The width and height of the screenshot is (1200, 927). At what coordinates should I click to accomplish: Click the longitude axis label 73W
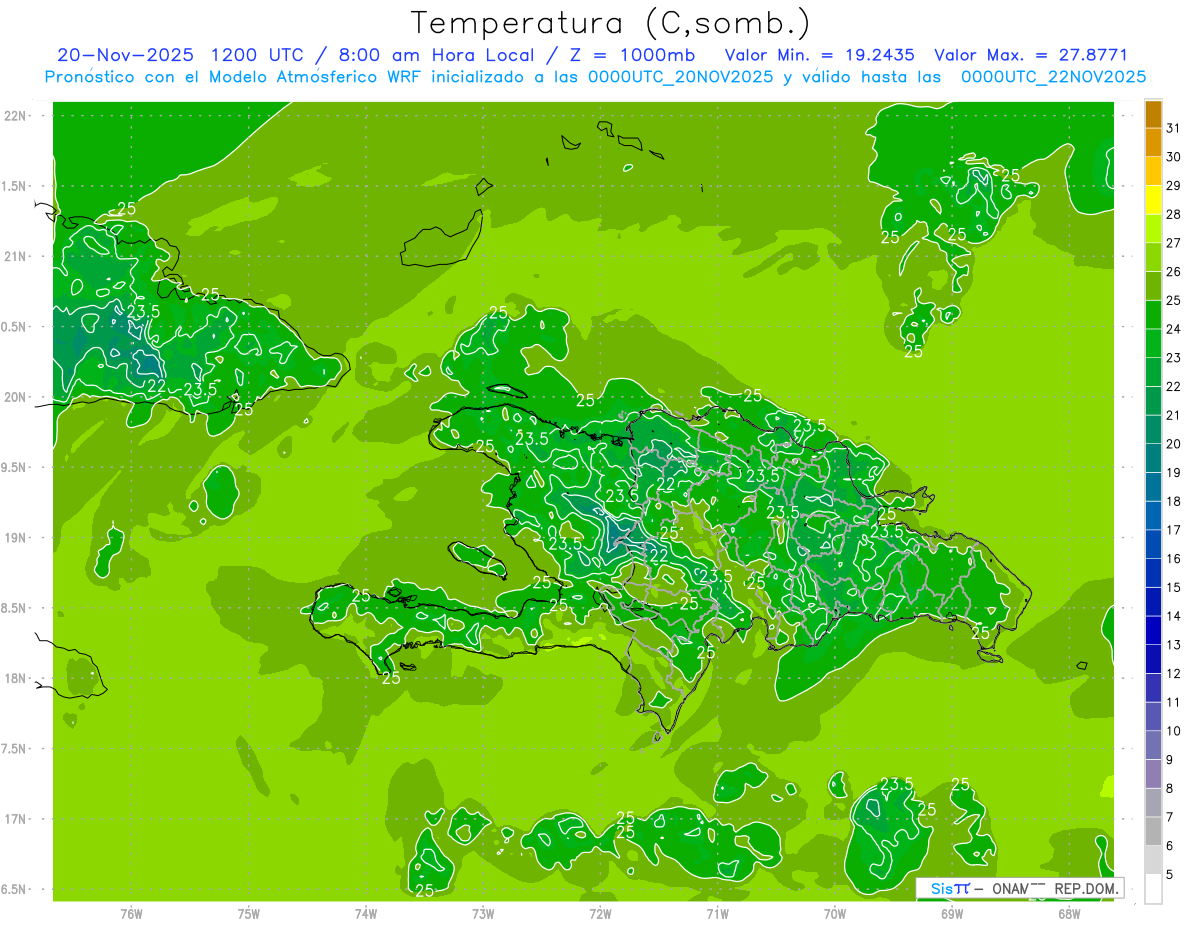pos(483,914)
